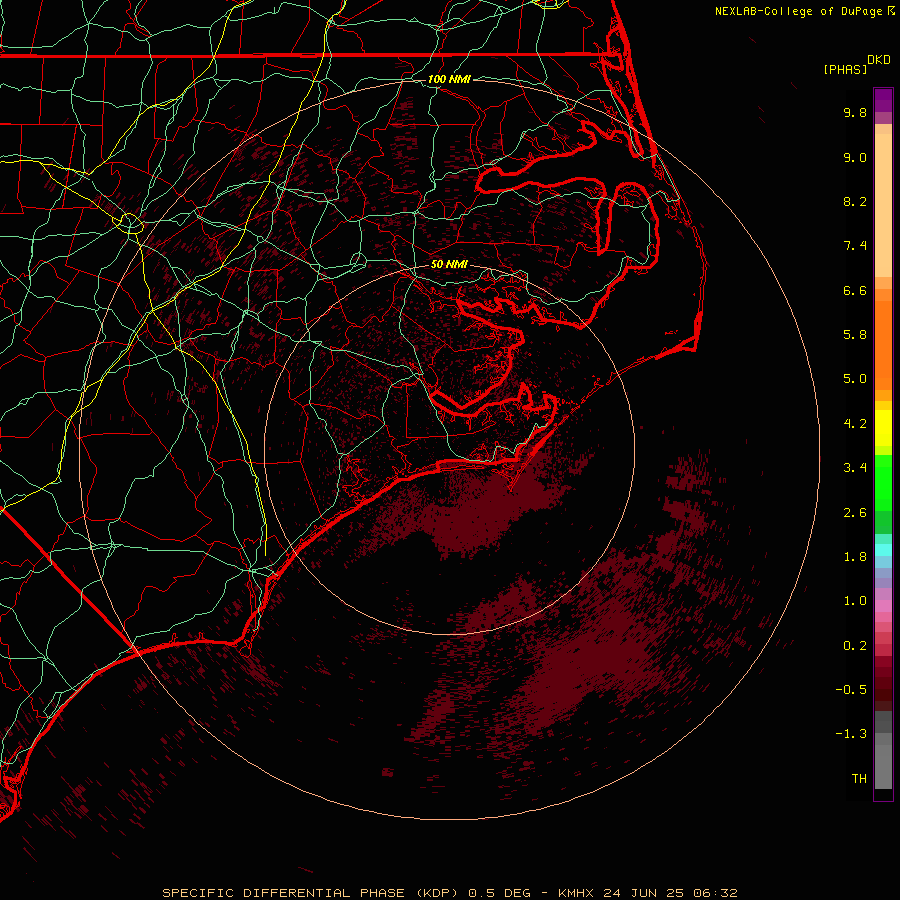
Task: Click the NEXLAB-College of DuPage title text
Action: pyautogui.click(x=800, y=11)
